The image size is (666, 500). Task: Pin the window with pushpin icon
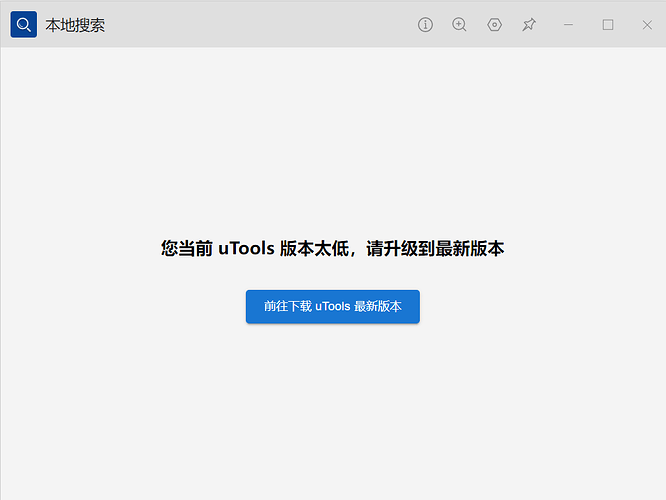point(529,25)
